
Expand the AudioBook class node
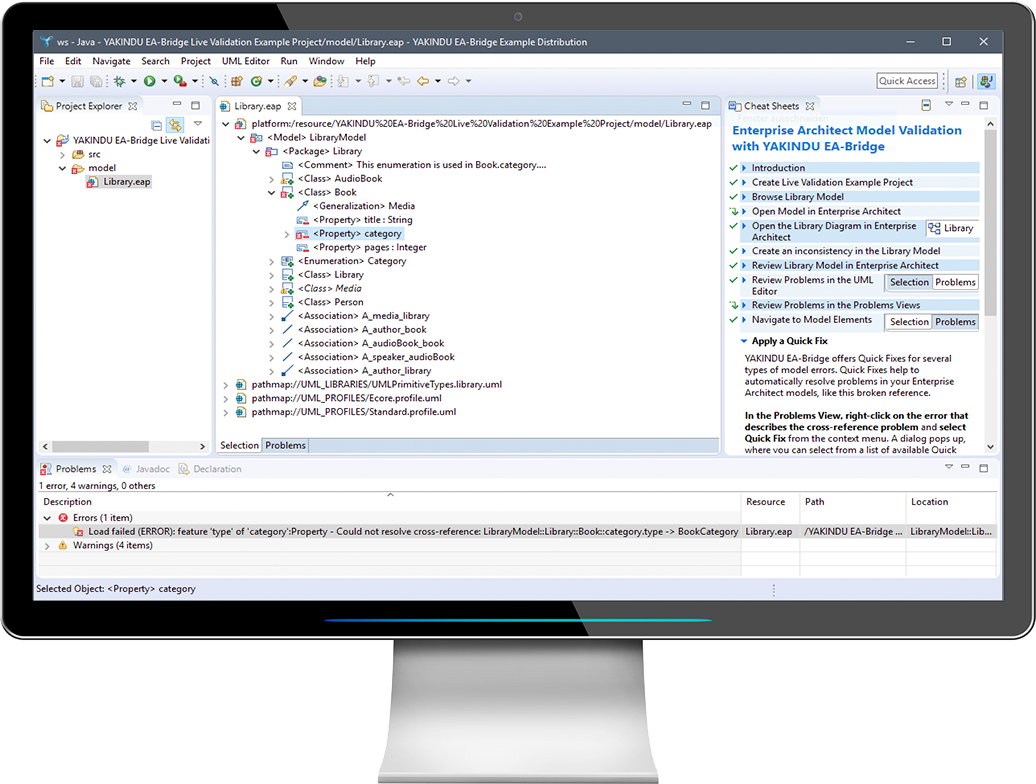point(272,179)
